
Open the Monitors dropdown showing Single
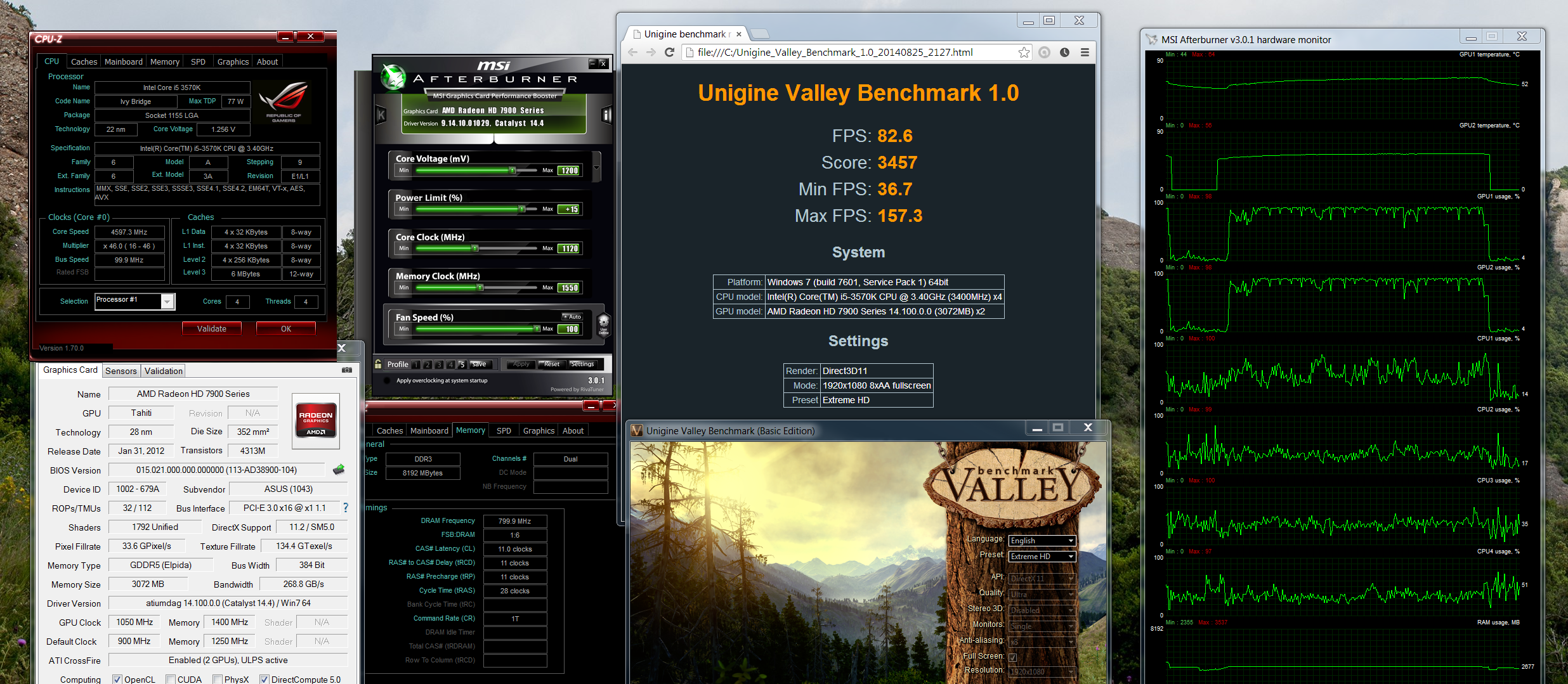click(1042, 626)
